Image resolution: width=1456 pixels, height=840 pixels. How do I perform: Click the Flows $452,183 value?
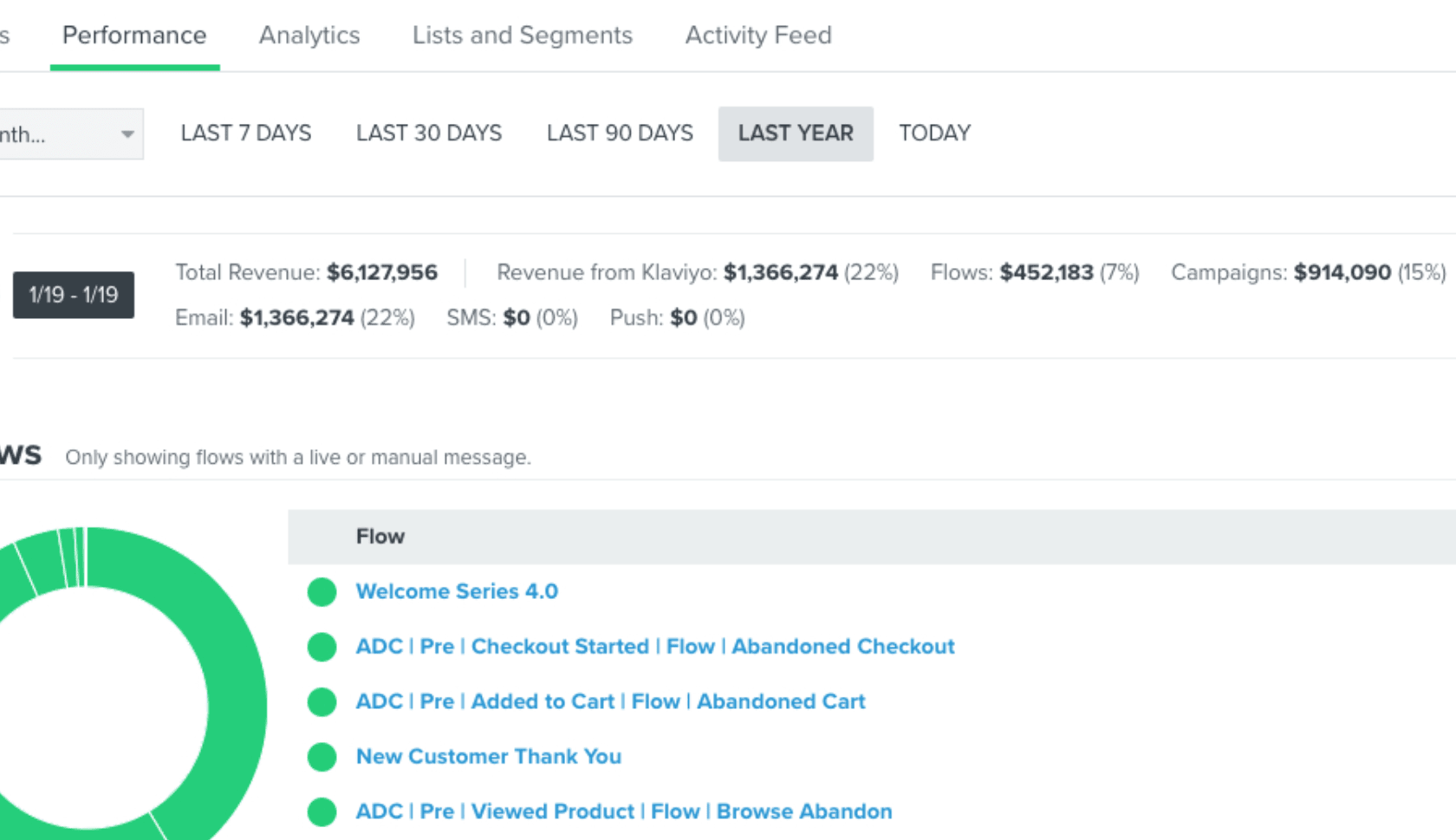pyautogui.click(x=1047, y=272)
